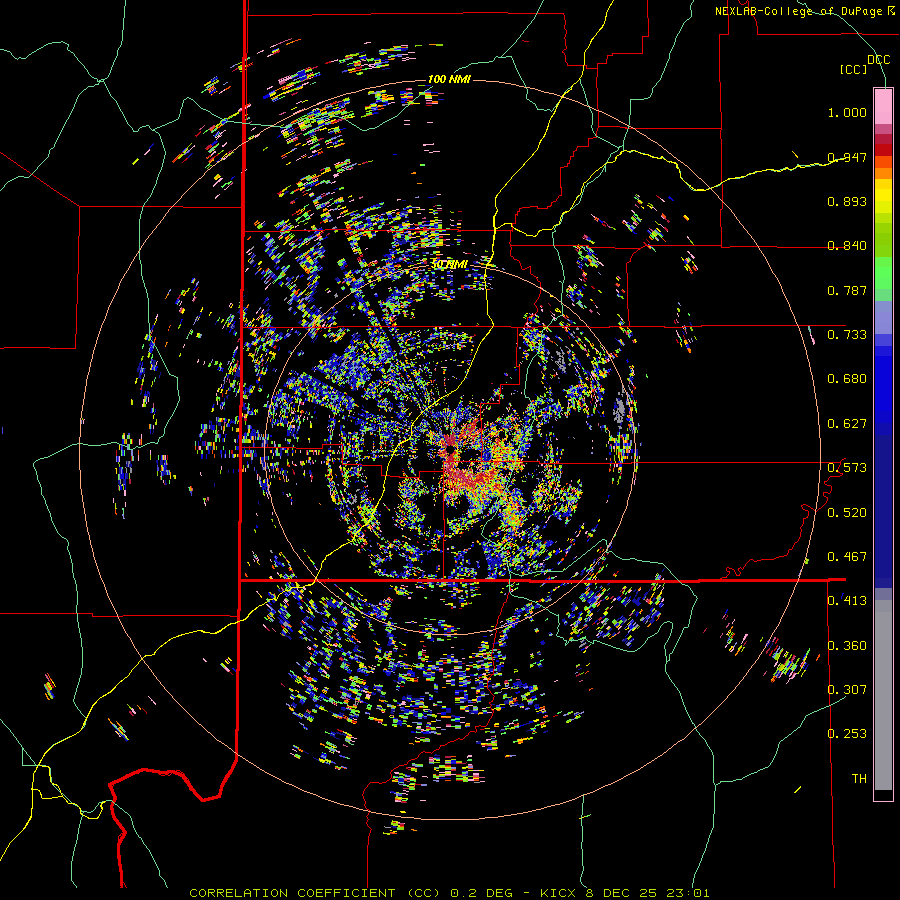Click the 100 NMI range ring label

[449, 79]
